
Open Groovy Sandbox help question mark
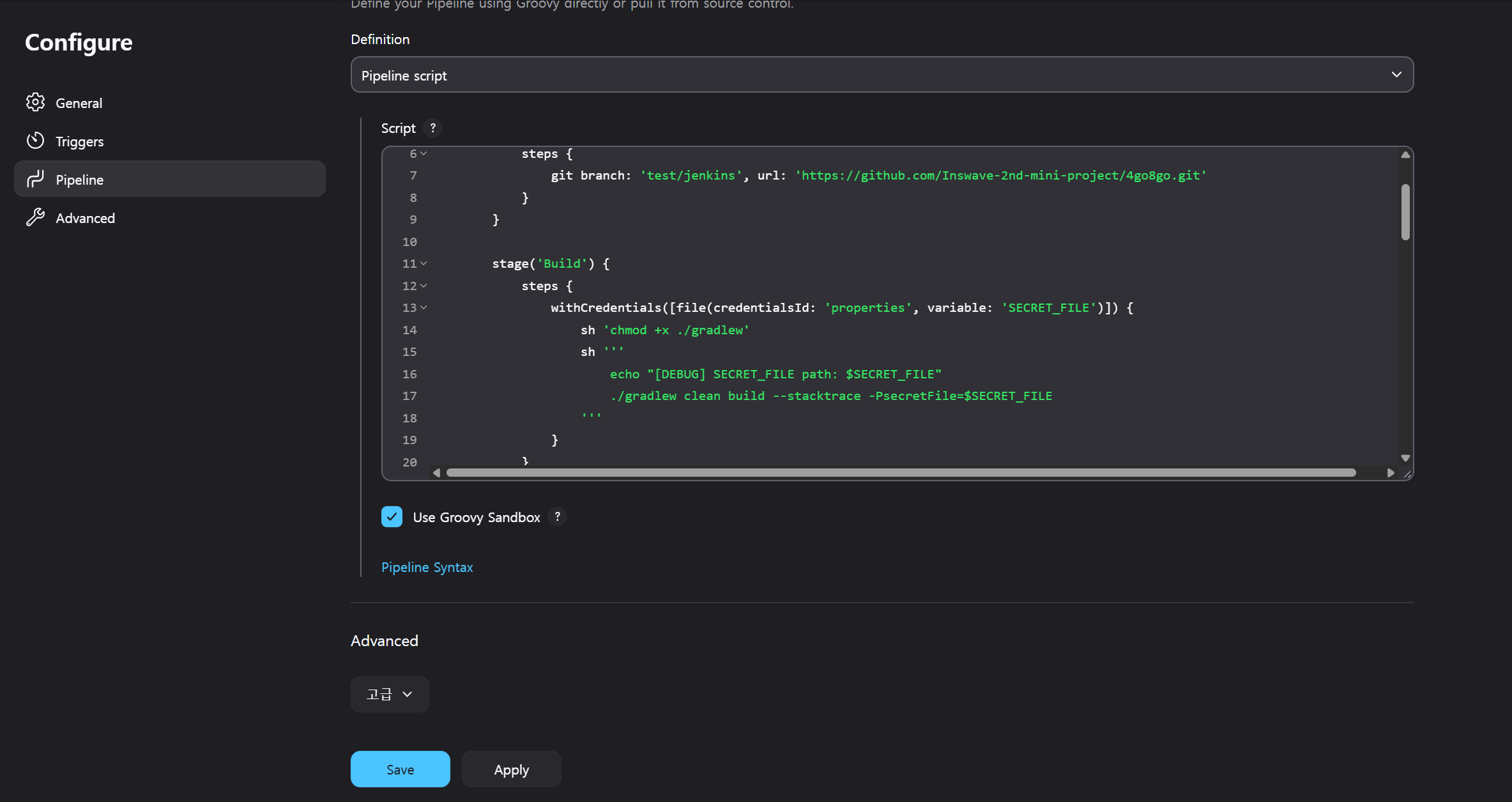click(557, 516)
